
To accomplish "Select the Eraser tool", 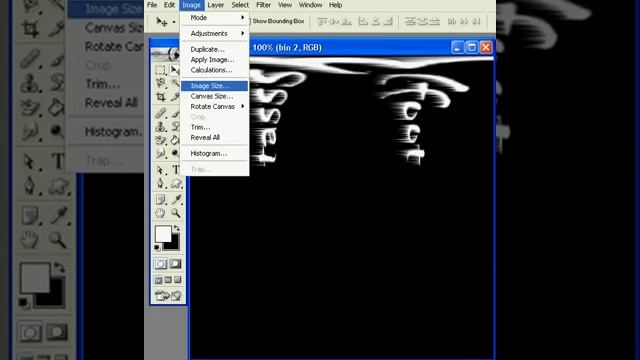I will (x=160, y=140).
